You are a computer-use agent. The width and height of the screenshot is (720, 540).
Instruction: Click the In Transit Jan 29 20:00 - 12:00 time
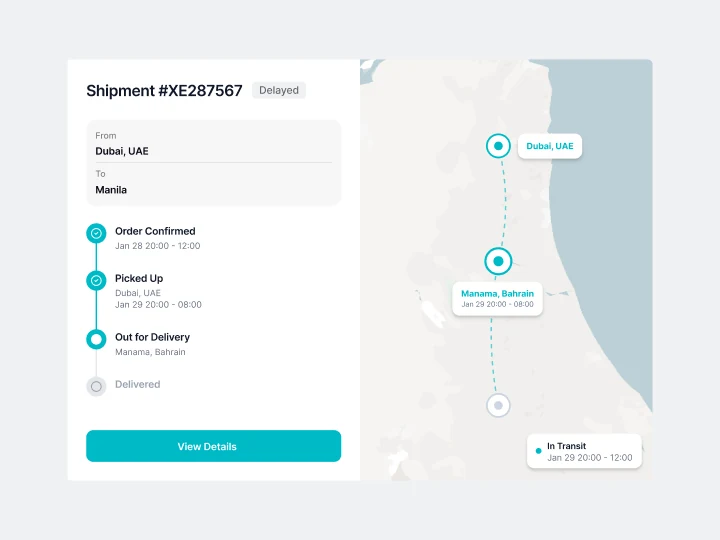590,457
